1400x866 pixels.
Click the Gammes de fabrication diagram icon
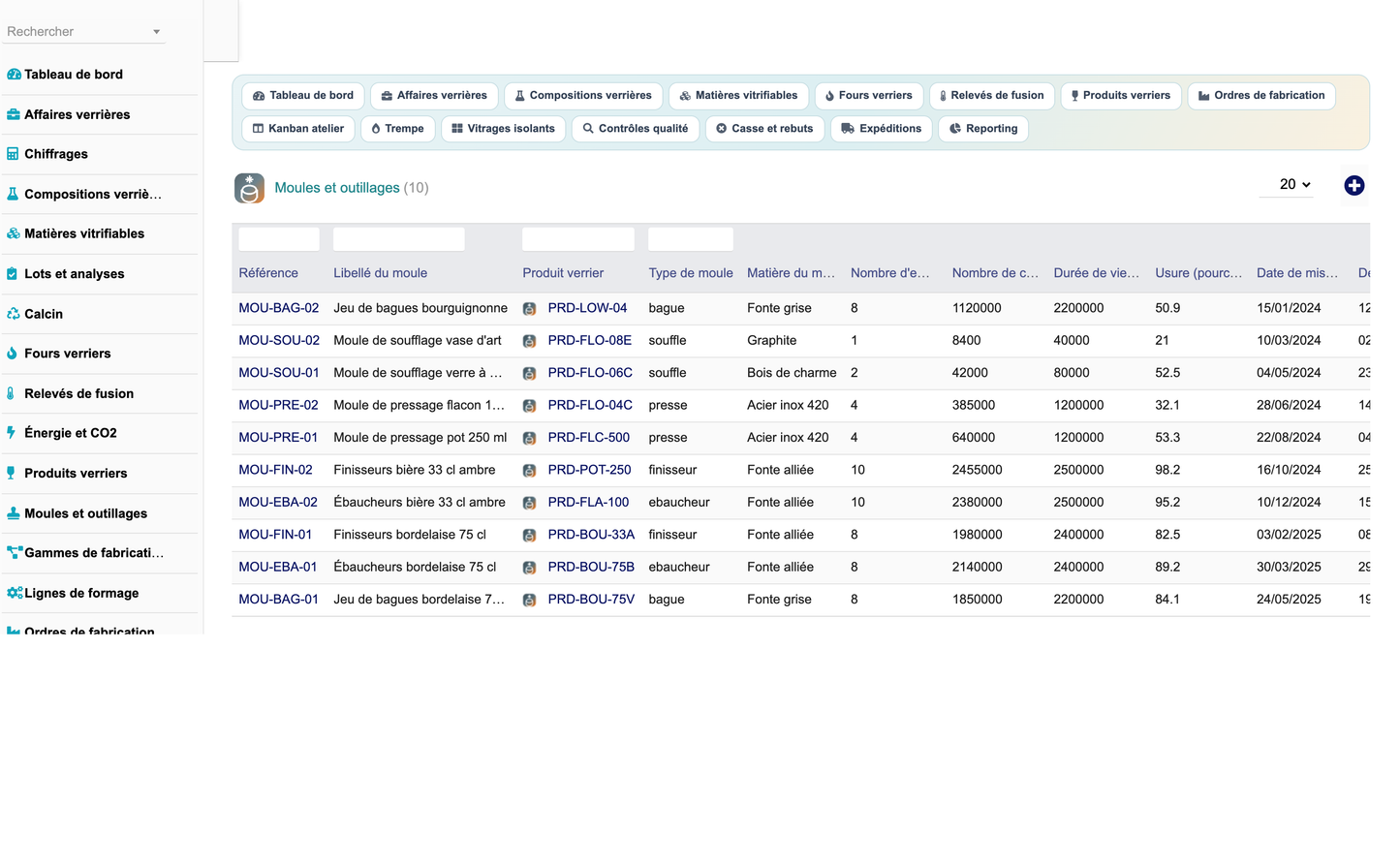(15, 553)
